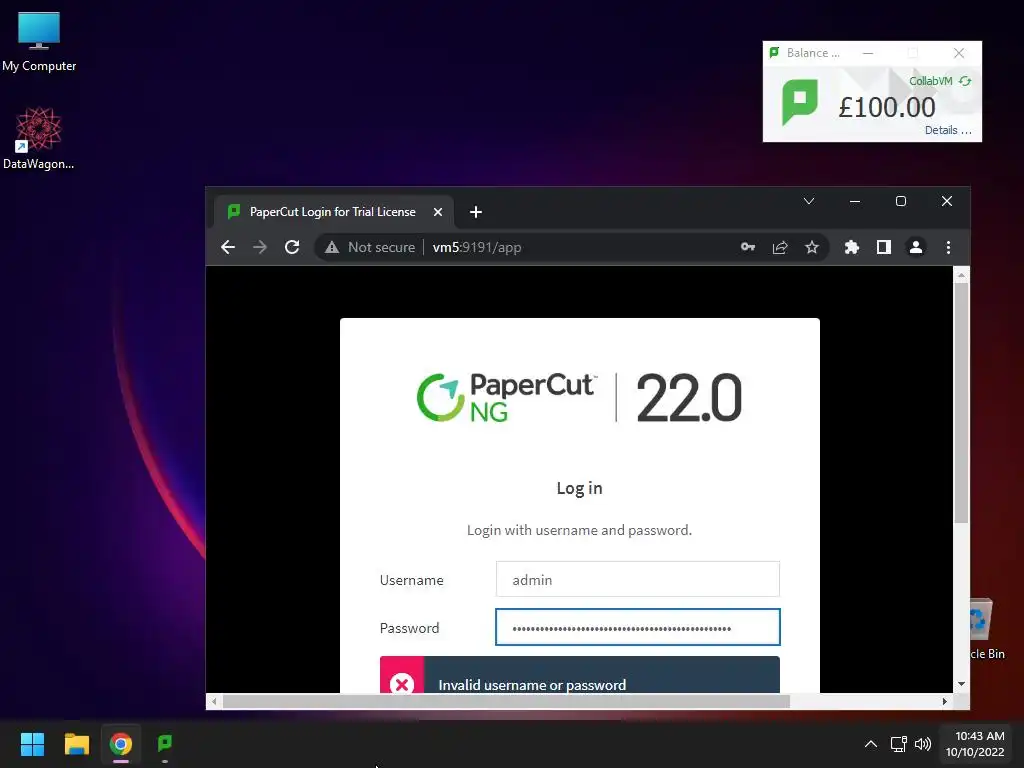Screen dimensions: 1024x768
Task: Select the Recycle Bin desktop icon
Action: 985,629
